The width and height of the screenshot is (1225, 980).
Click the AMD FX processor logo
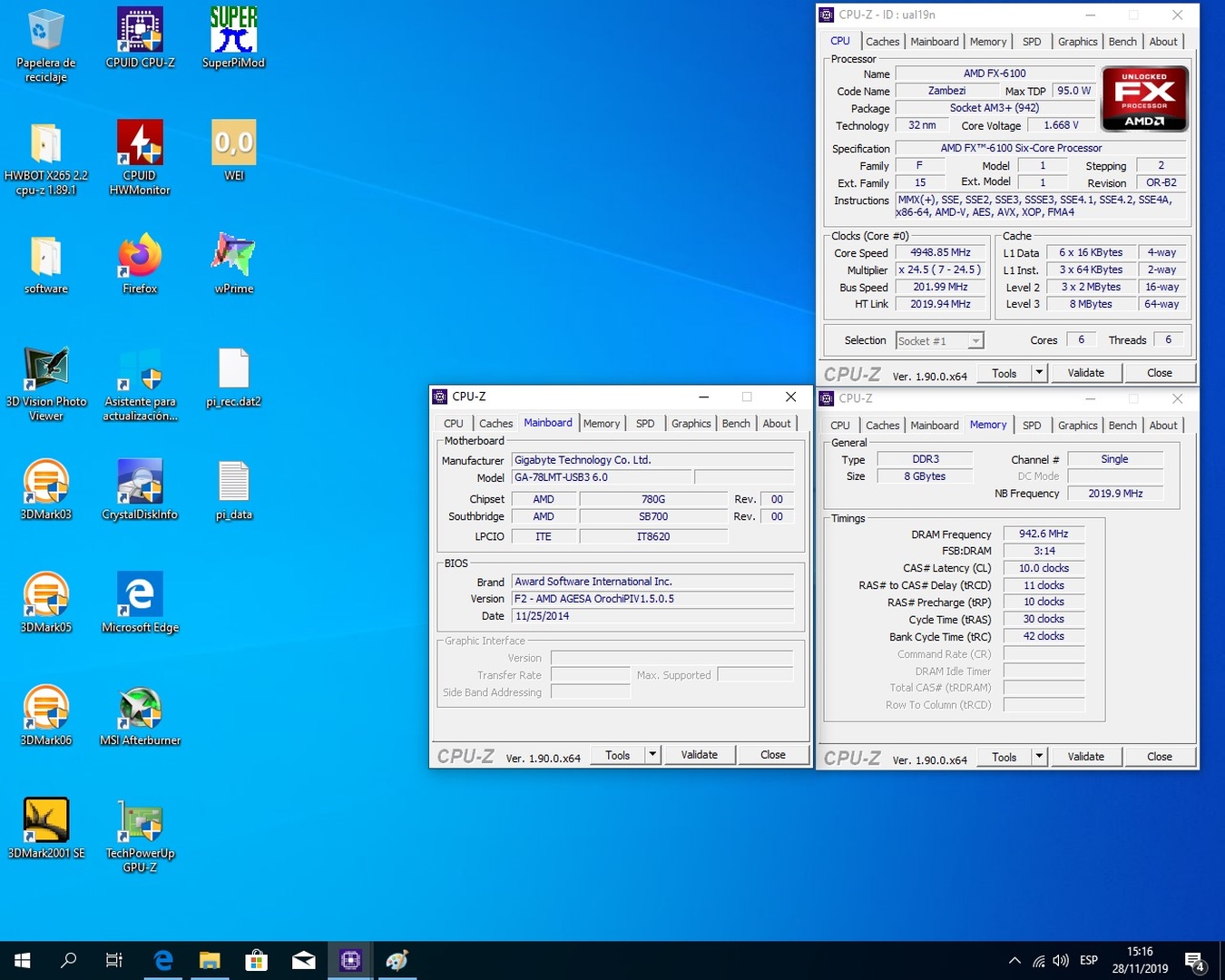pos(1144,99)
